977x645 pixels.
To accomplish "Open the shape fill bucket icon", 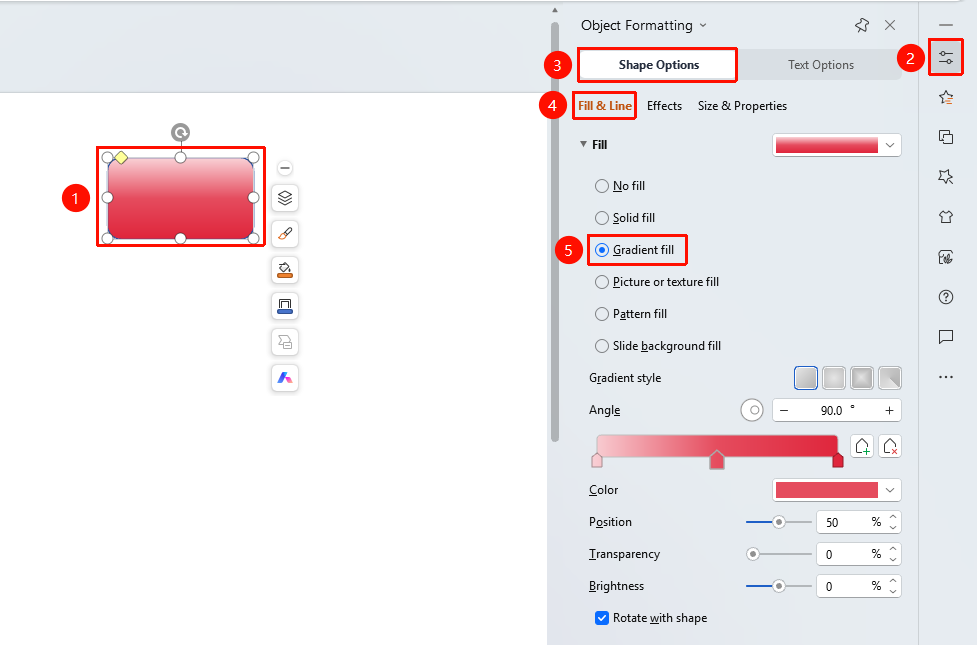I will tap(285, 270).
